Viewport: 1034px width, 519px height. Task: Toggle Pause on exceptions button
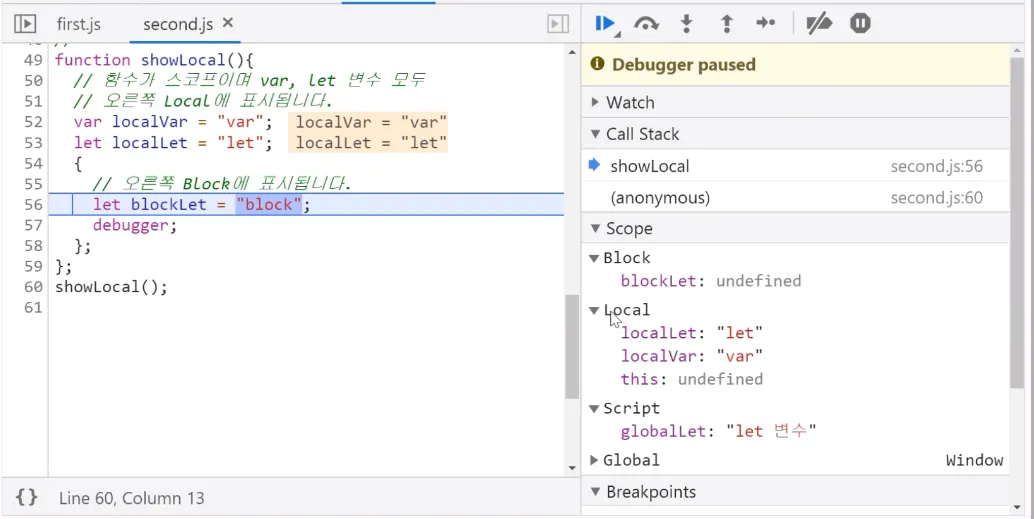tap(860, 24)
